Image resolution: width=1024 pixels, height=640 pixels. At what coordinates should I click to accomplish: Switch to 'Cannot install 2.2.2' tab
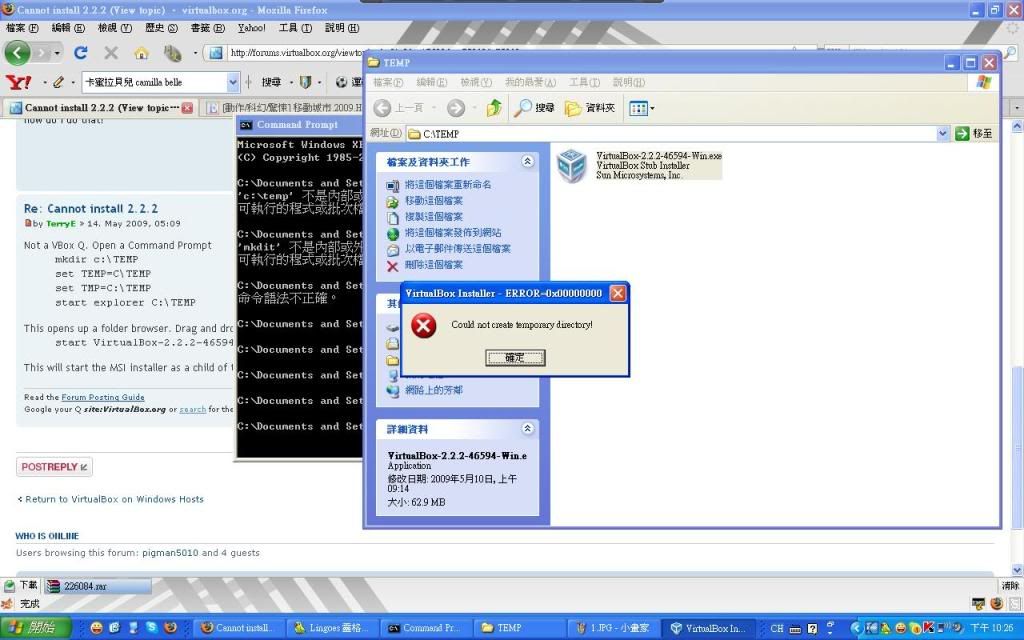pos(100,107)
